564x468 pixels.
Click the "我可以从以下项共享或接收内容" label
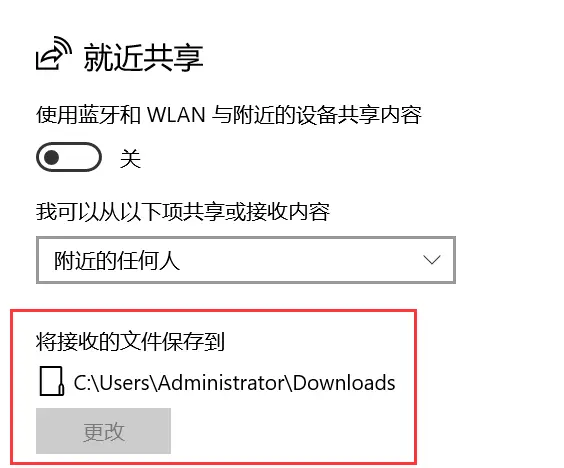(x=183, y=212)
